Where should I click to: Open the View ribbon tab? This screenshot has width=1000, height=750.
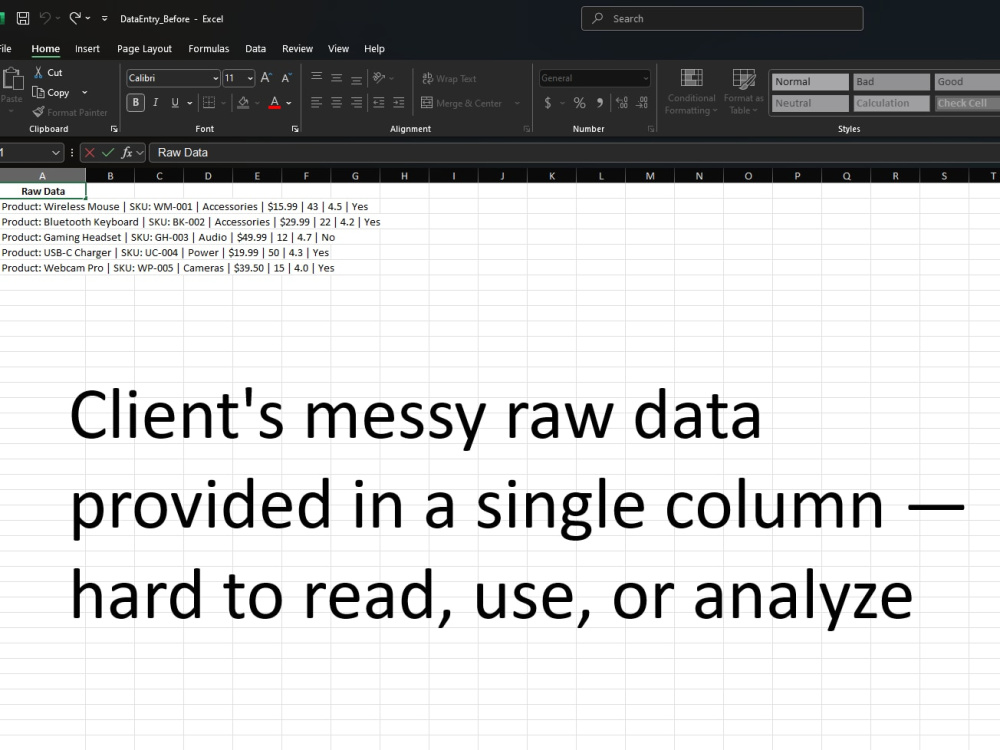tap(339, 48)
